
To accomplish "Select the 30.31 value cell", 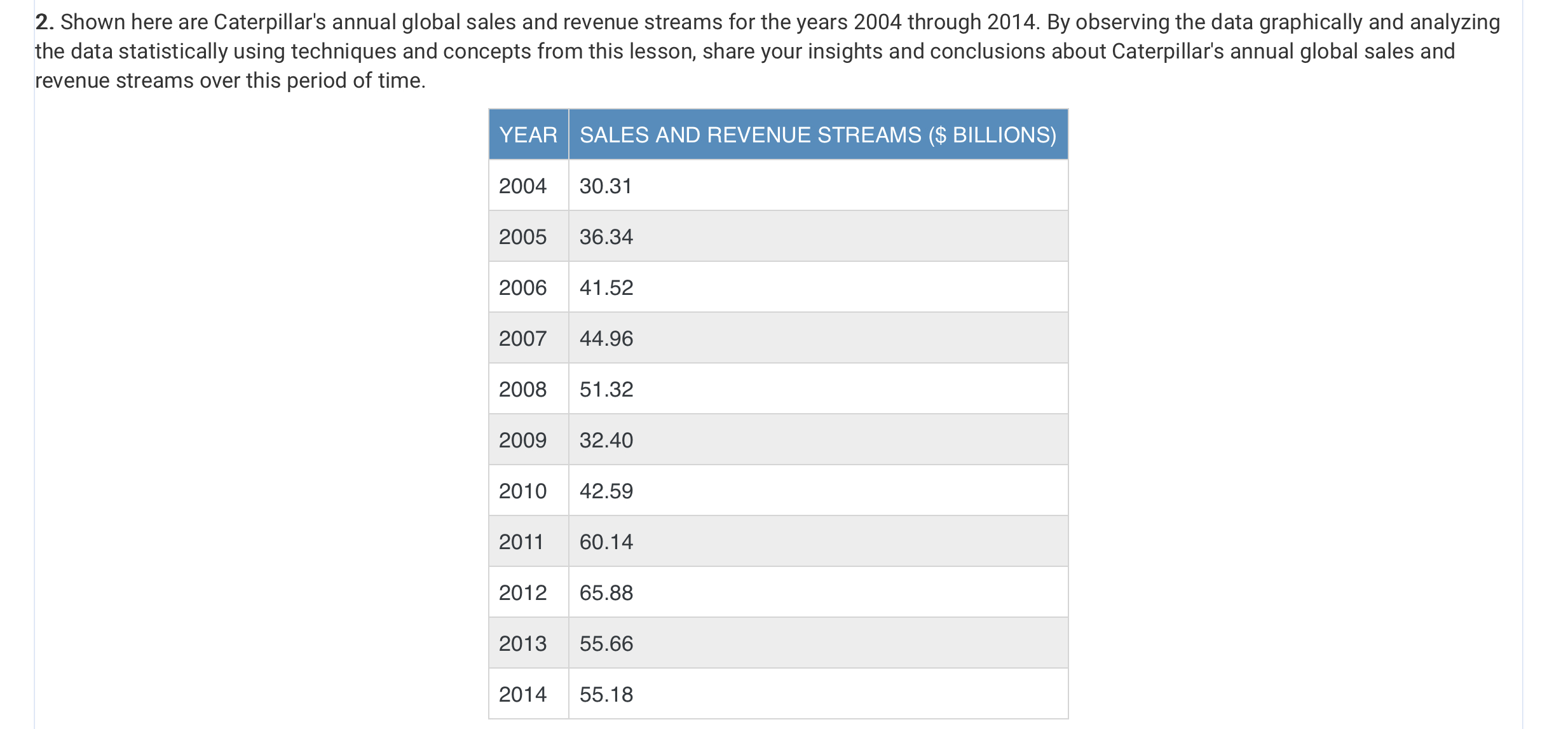I will pos(818,185).
